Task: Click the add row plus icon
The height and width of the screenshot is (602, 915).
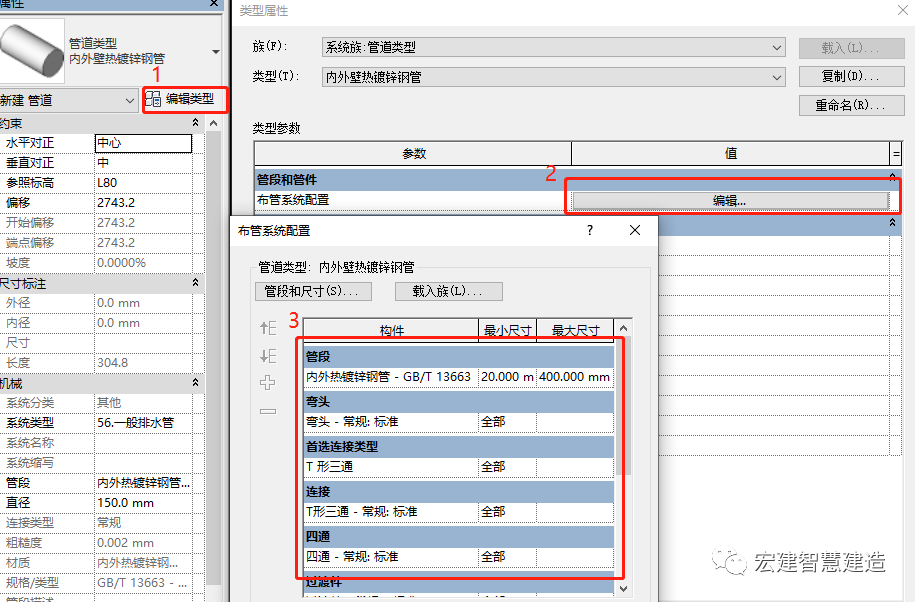Action: click(268, 383)
